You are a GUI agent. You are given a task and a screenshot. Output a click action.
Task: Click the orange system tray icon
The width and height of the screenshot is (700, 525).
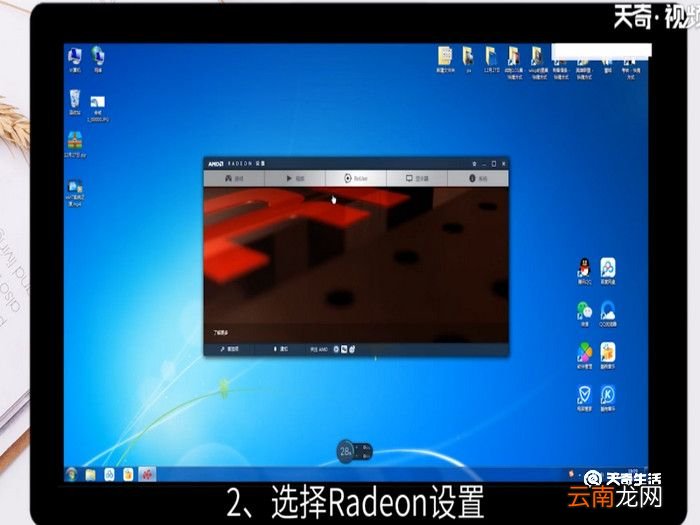click(571, 473)
